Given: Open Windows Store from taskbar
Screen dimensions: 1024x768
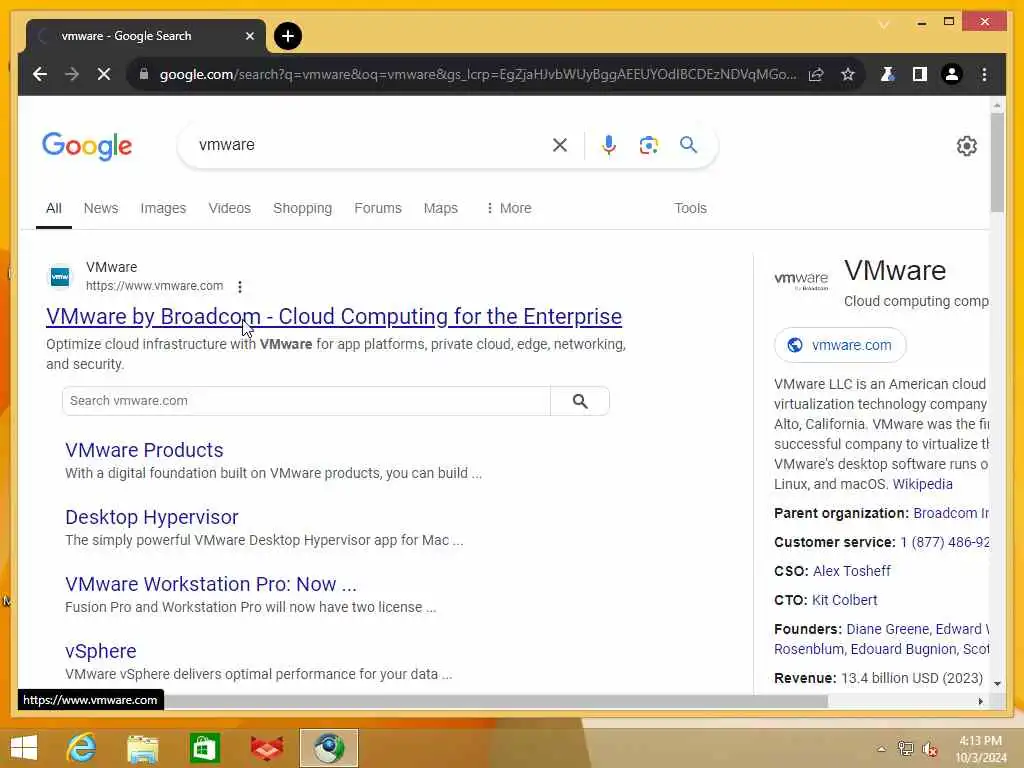Looking at the screenshot, I should click(x=204, y=748).
